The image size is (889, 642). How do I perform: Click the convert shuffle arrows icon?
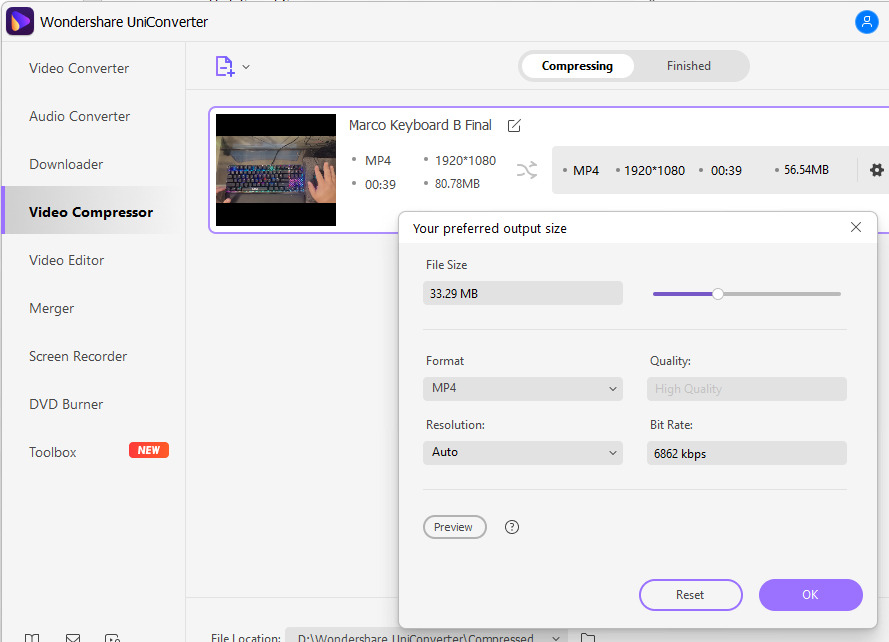[527, 170]
